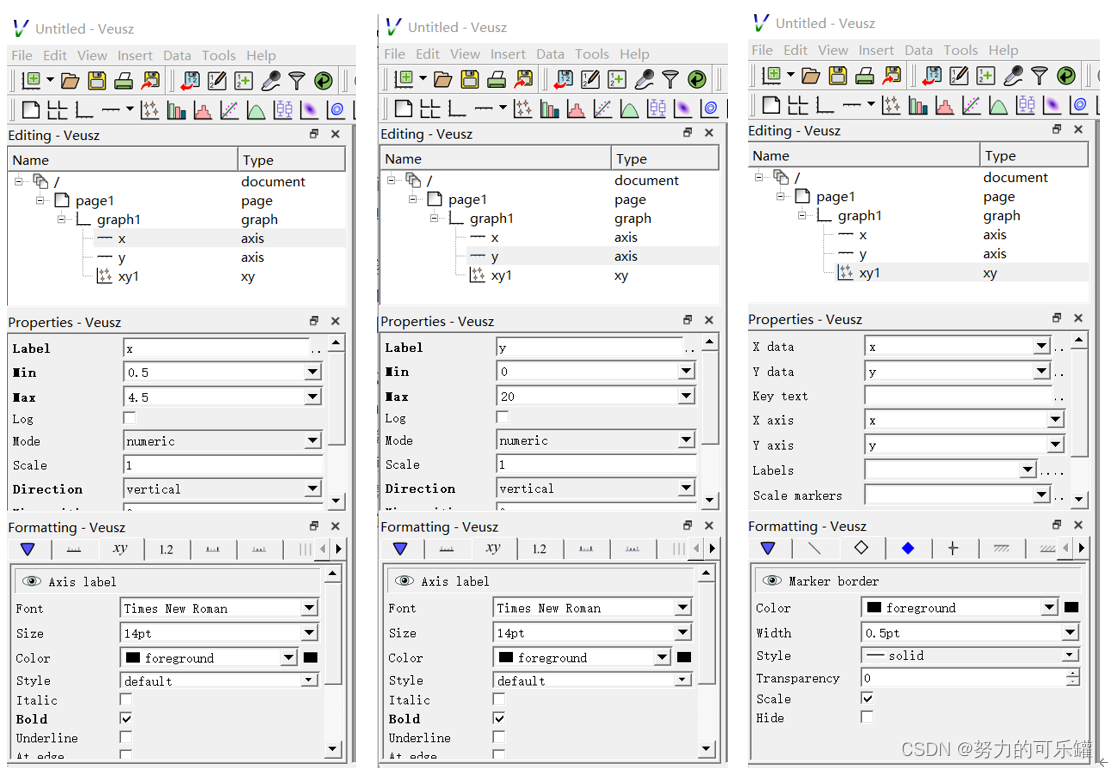
Task: Select blue diamond marker fill tab in right window
Action: point(908,547)
